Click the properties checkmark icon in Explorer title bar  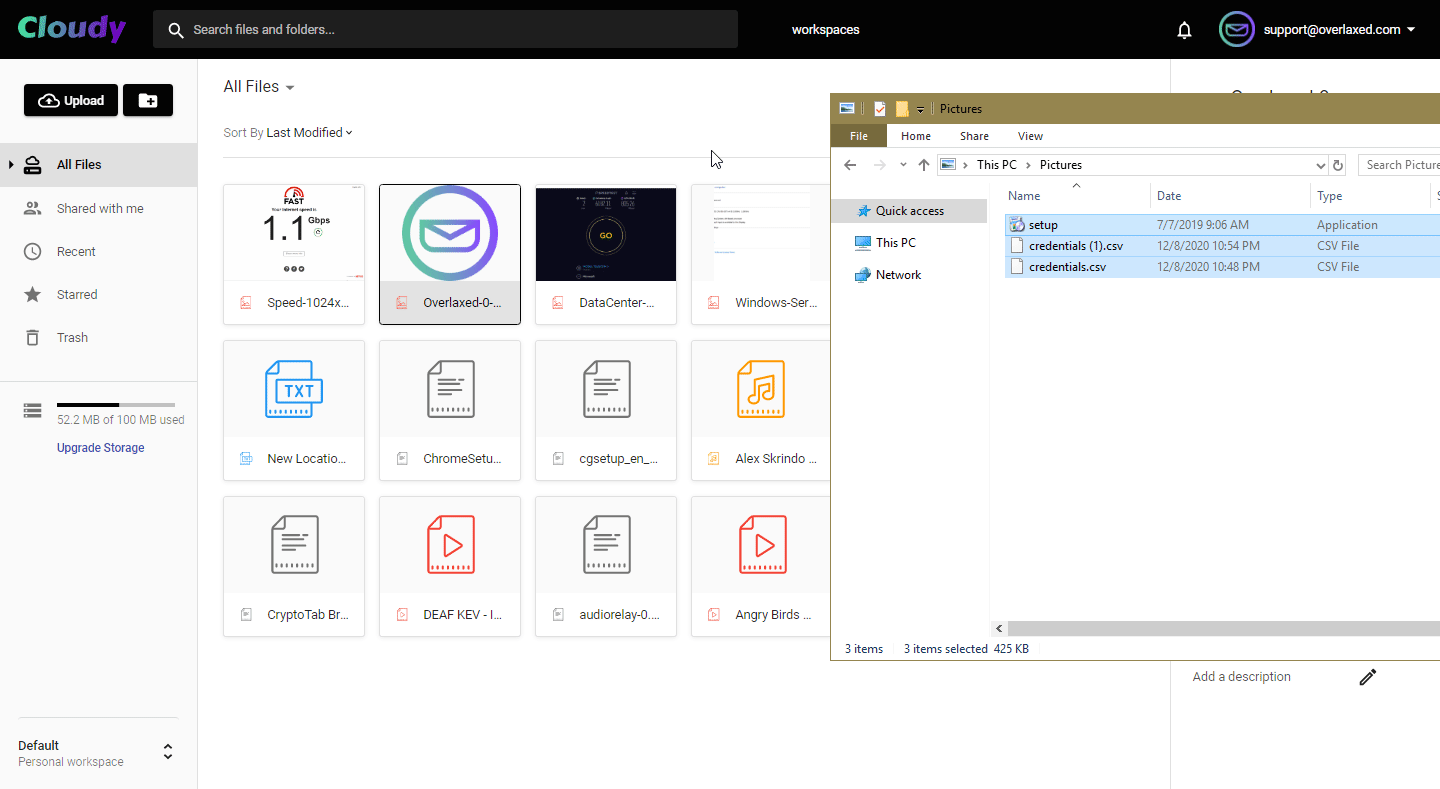pos(880,109)
